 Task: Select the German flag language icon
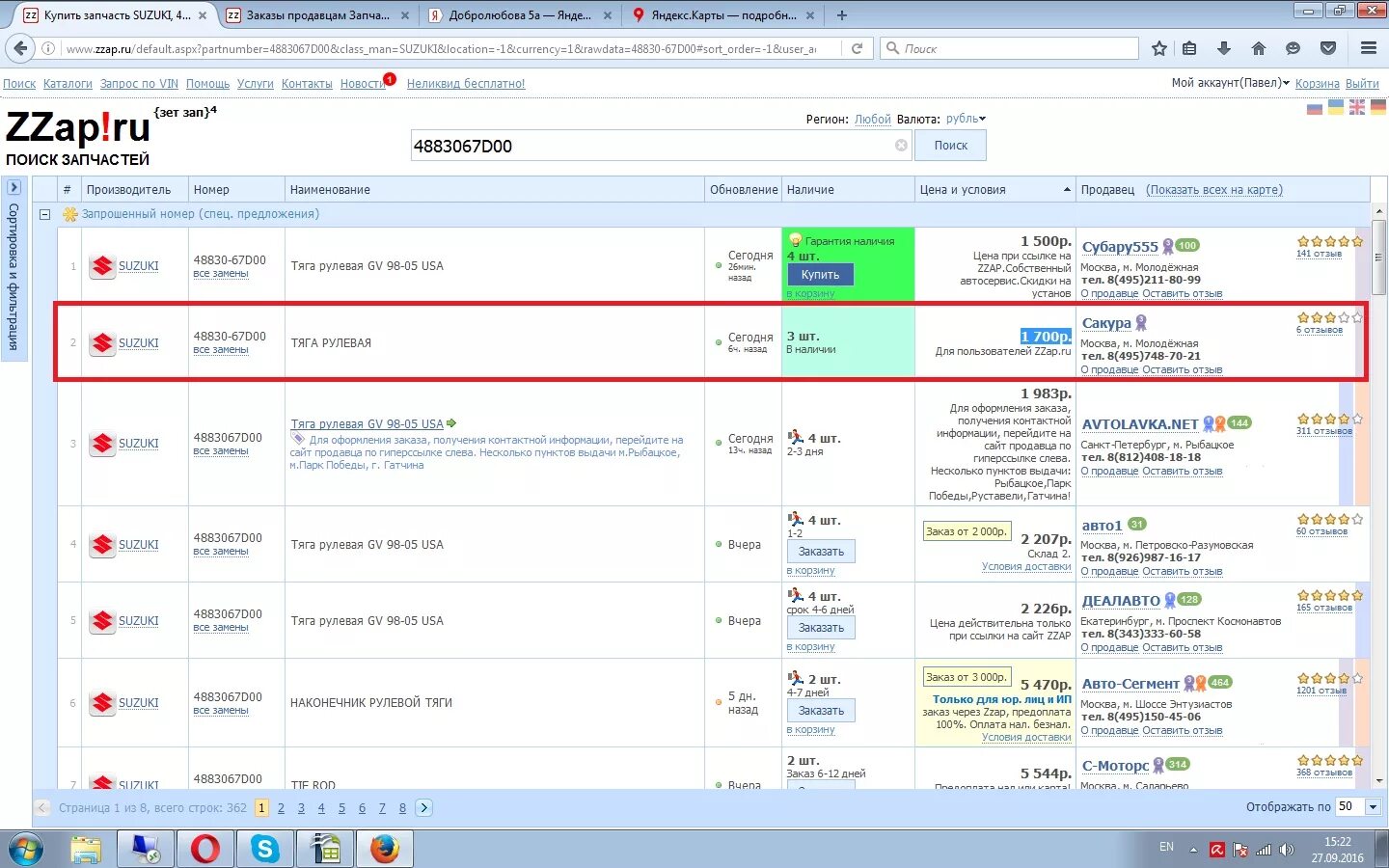pos(1378,108)
